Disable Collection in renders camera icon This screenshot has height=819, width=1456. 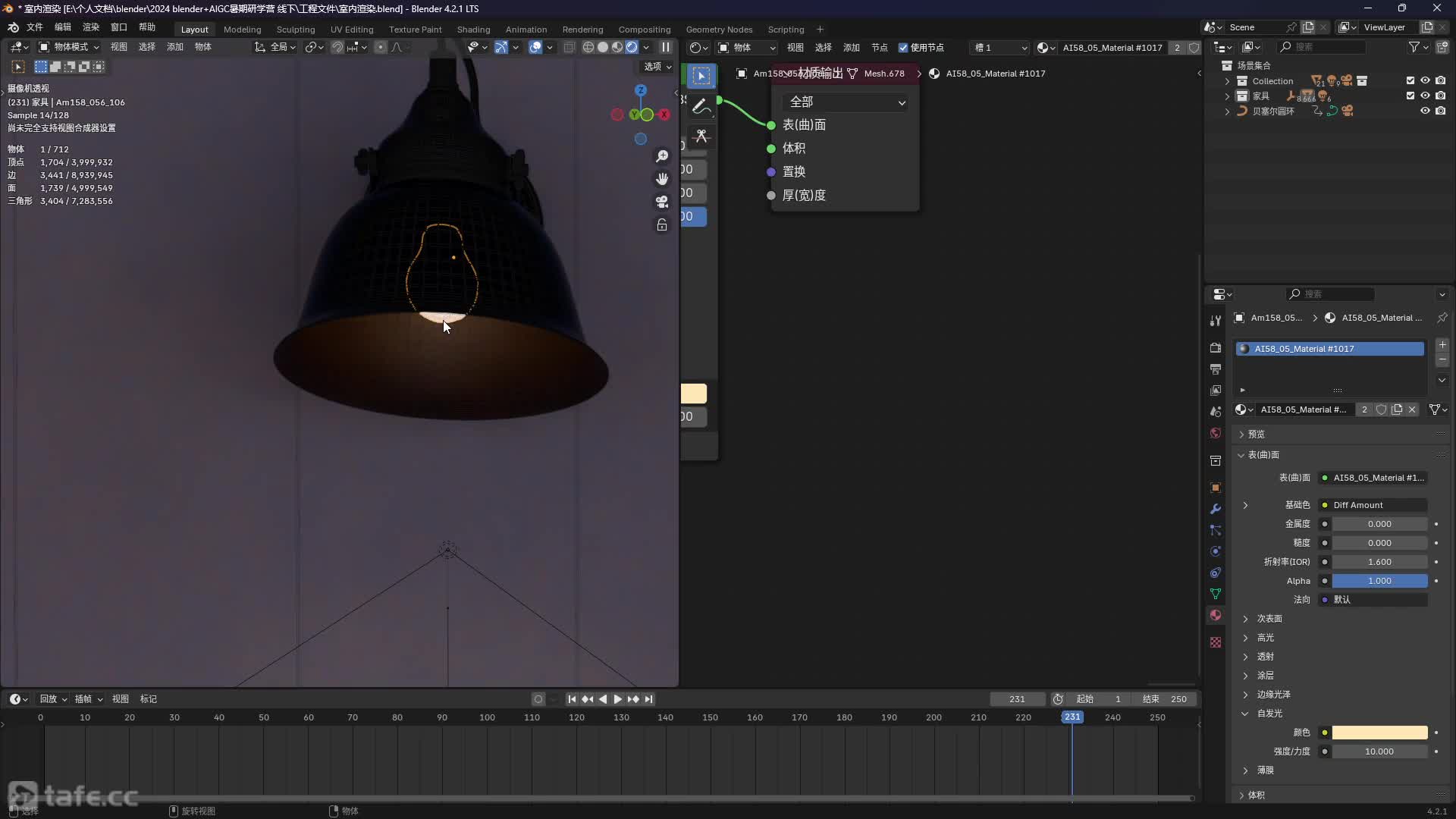click(1440, 80)
